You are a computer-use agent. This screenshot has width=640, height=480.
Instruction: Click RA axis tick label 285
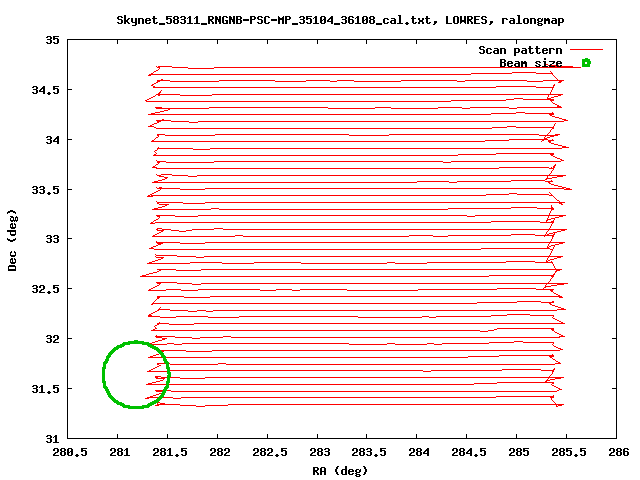tap(519, 452)
